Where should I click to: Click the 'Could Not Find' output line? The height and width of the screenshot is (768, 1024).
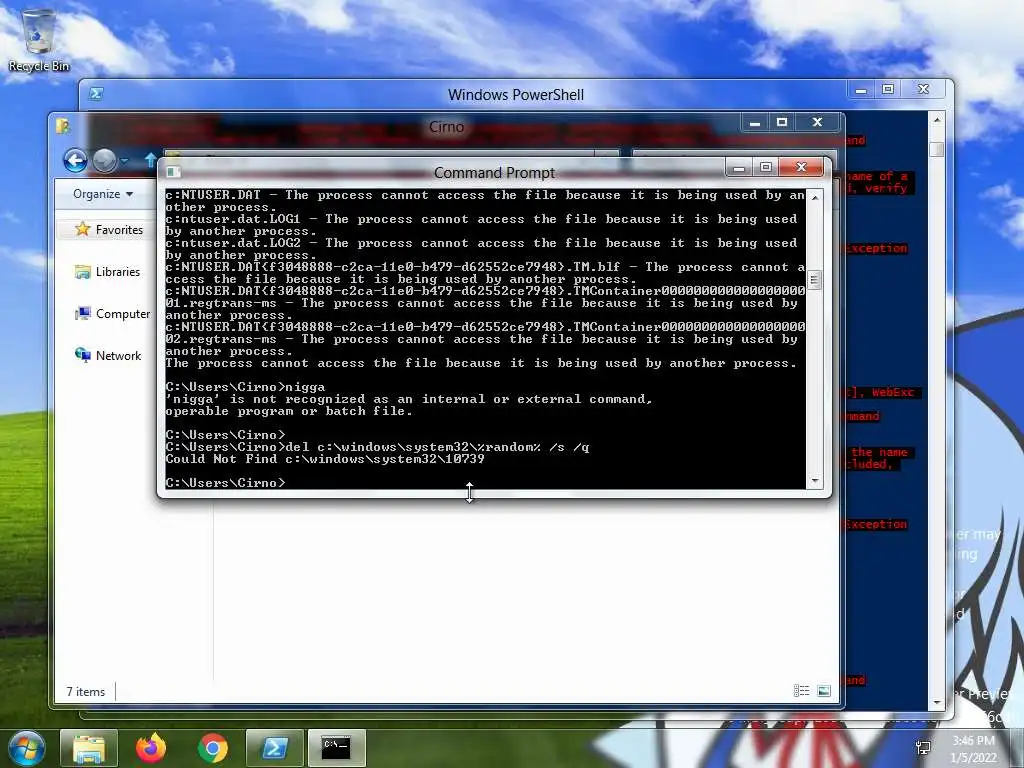point(325,459)
